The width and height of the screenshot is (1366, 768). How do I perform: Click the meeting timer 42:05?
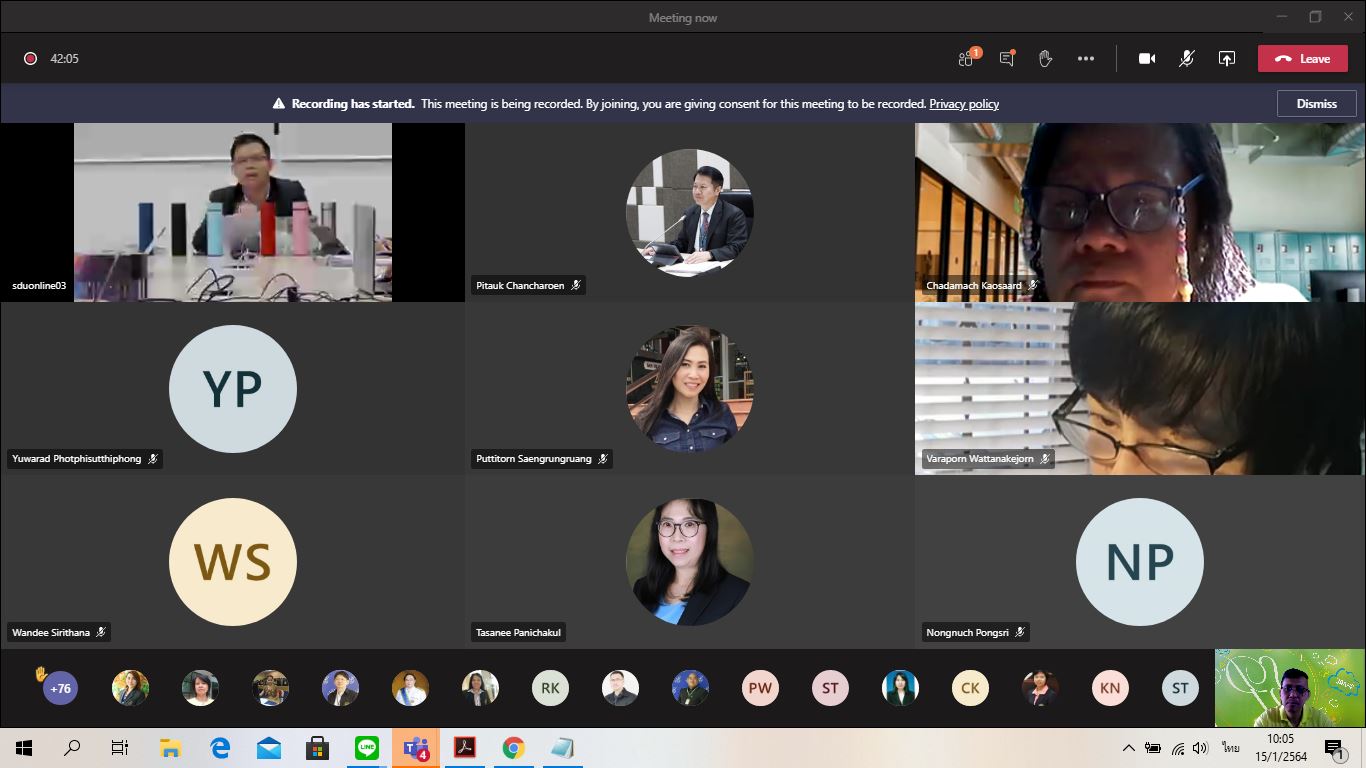point(64,59)
